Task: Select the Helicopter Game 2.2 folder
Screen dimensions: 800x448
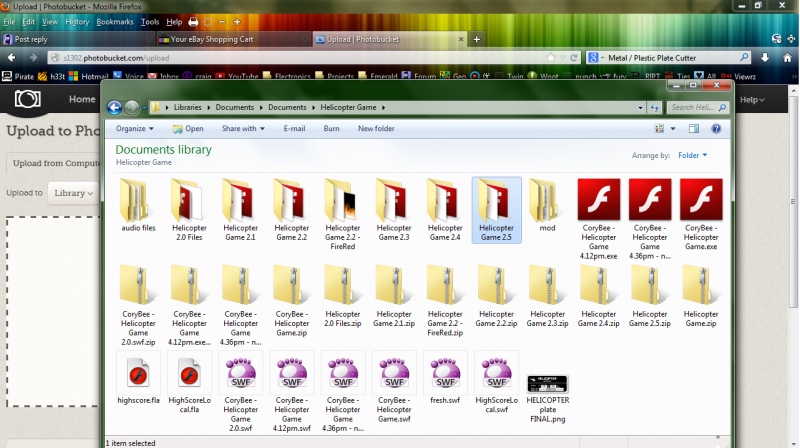Action: coord(291,210)
